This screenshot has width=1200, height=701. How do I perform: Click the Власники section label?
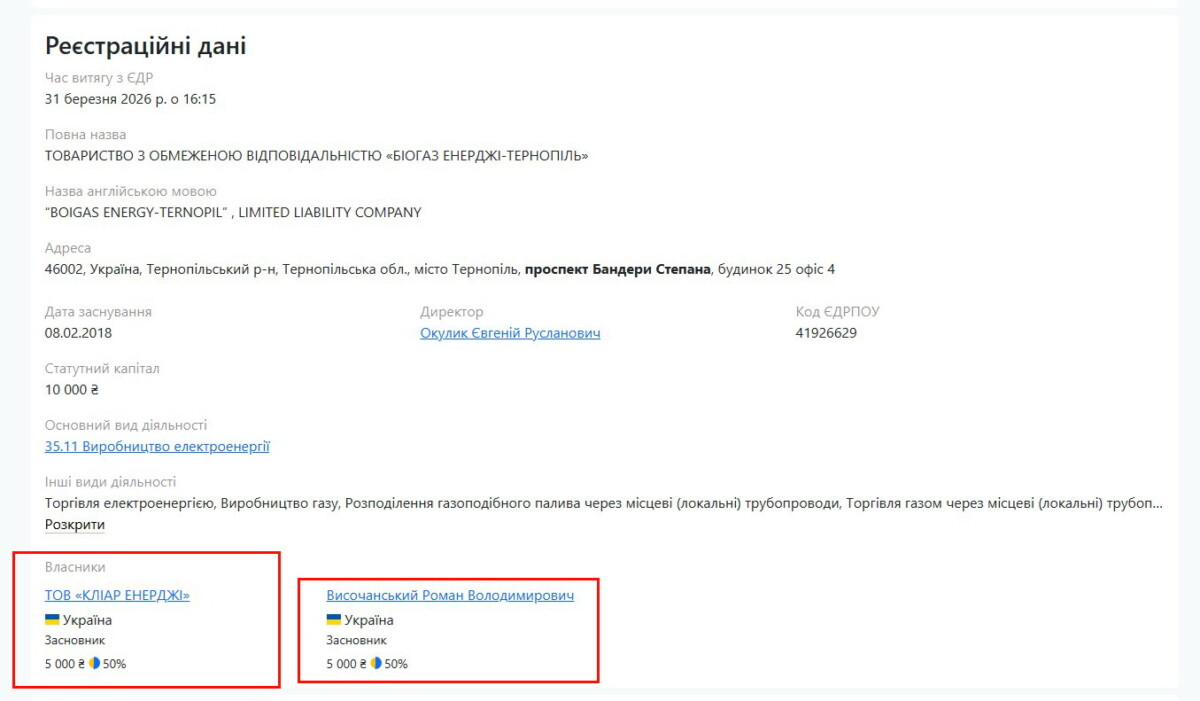click(75, 567)
